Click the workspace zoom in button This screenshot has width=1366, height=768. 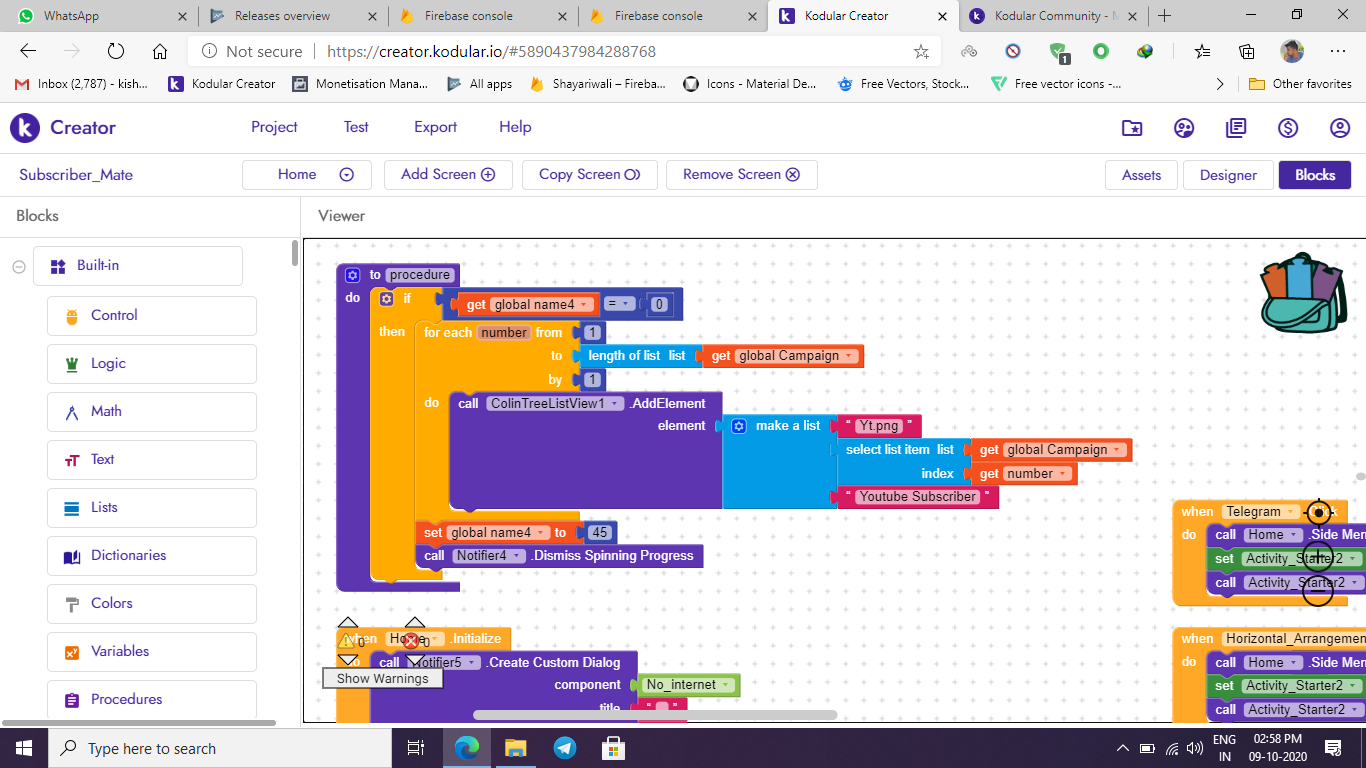click(x=1318, y=557)
